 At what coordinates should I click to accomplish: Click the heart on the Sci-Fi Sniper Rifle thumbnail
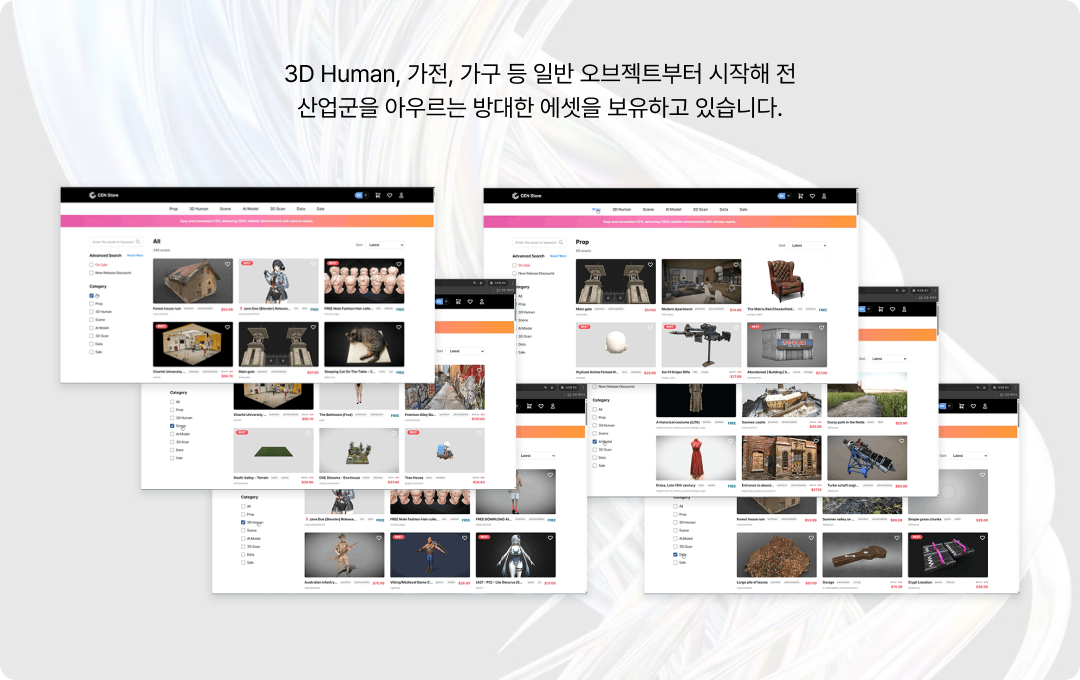[735, 327]
